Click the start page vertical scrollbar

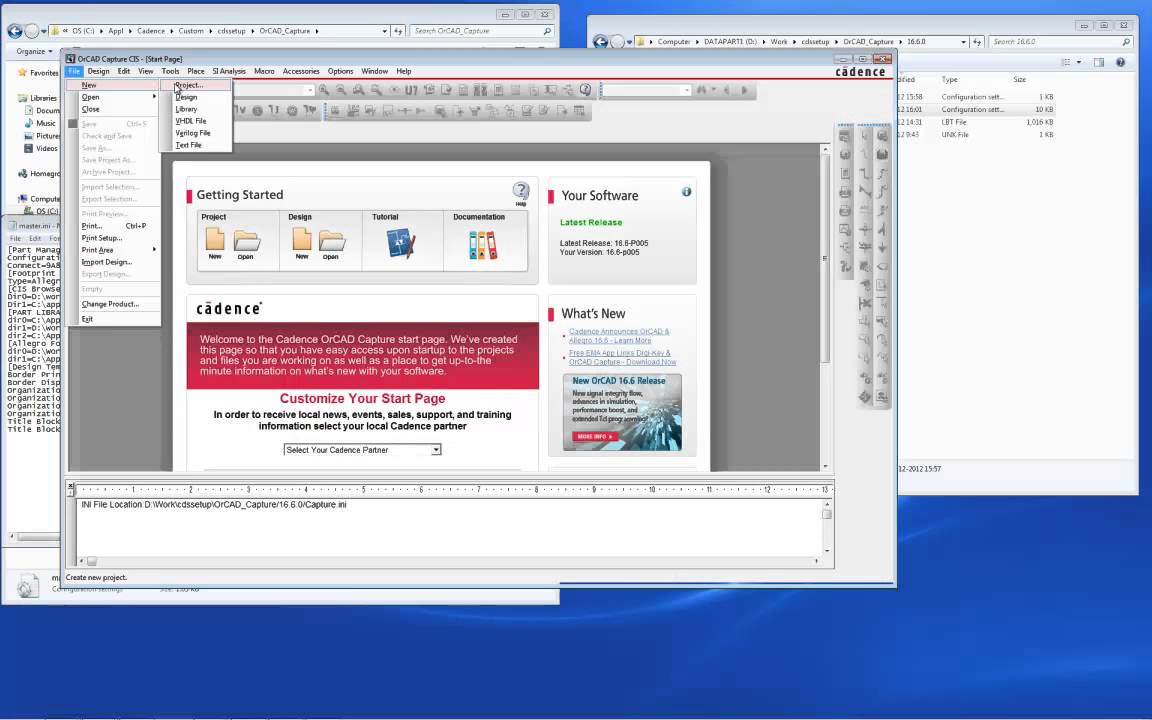click(825, 257)
